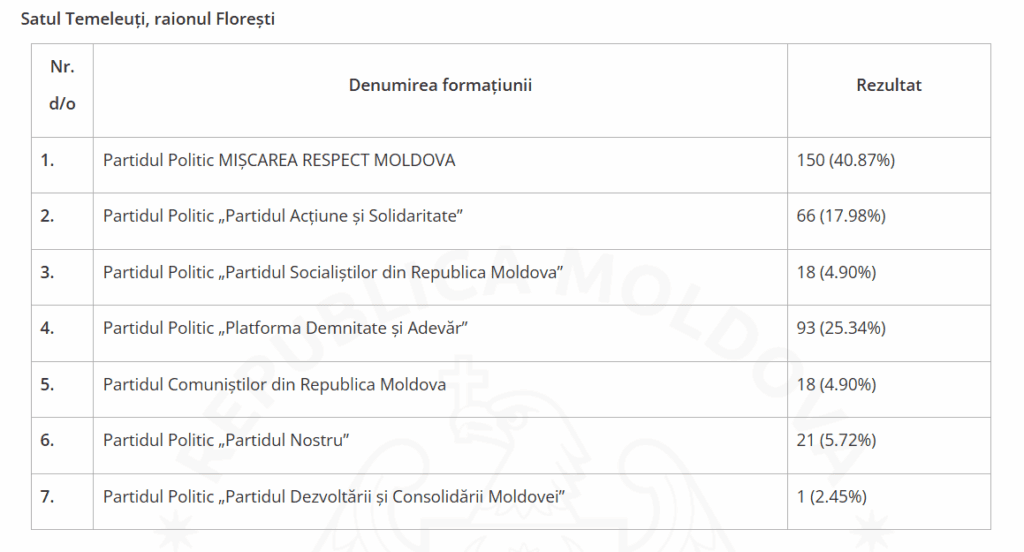Click row number 7. cell
Image resolution: width=1024 pixels, height=552 pixels.
coord(47,496)
